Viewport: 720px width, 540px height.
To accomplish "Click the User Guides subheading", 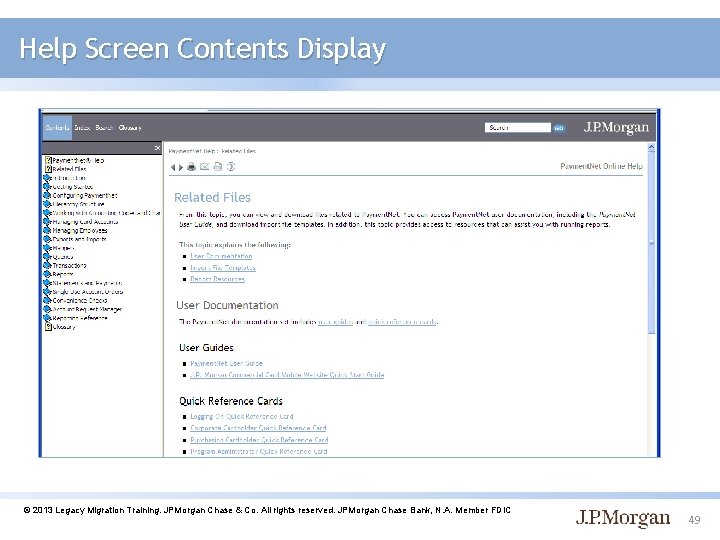I will [206, 348].
